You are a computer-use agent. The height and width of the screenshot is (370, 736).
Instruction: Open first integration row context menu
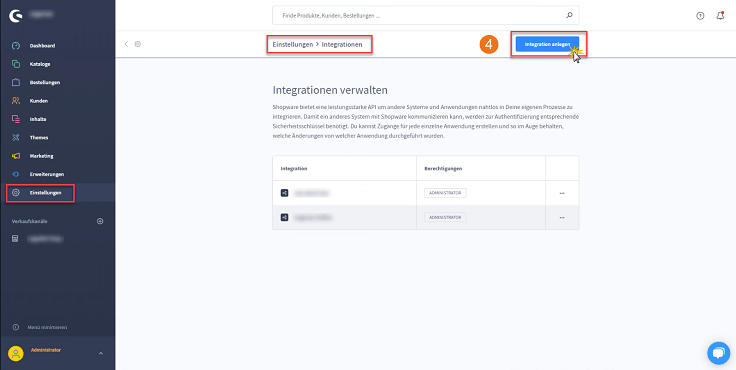(562, 193)
